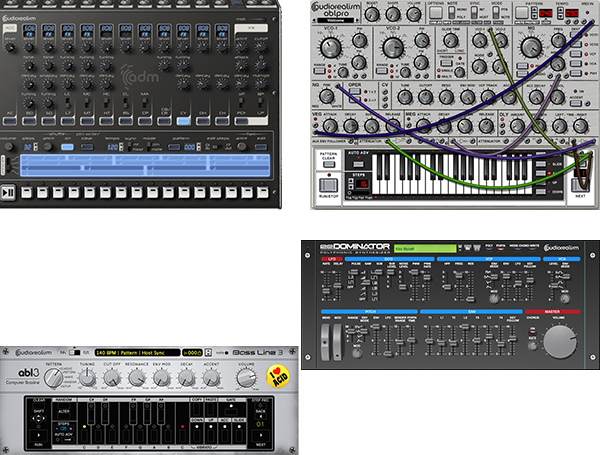Image resolution: width=600 pixels, height=455 pixels.
Task: Click the preset name display in Dominator
Action: [x=425, y=249]
